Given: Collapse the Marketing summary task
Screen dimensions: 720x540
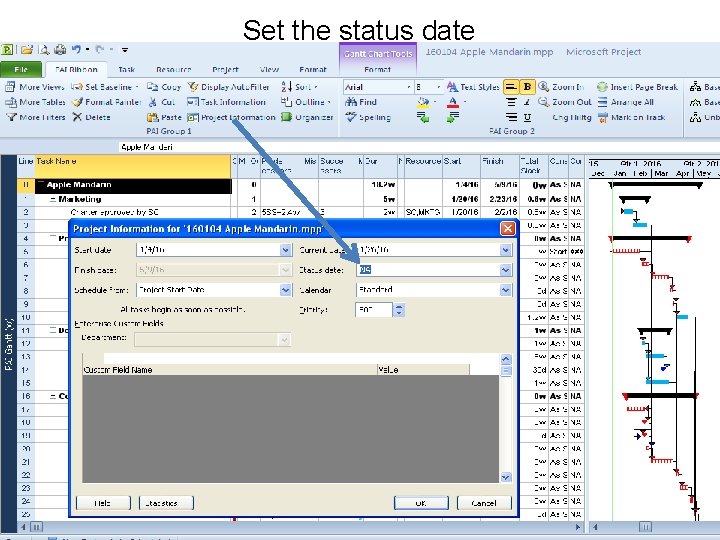Looking at the screenshot, I should point(53,199).
